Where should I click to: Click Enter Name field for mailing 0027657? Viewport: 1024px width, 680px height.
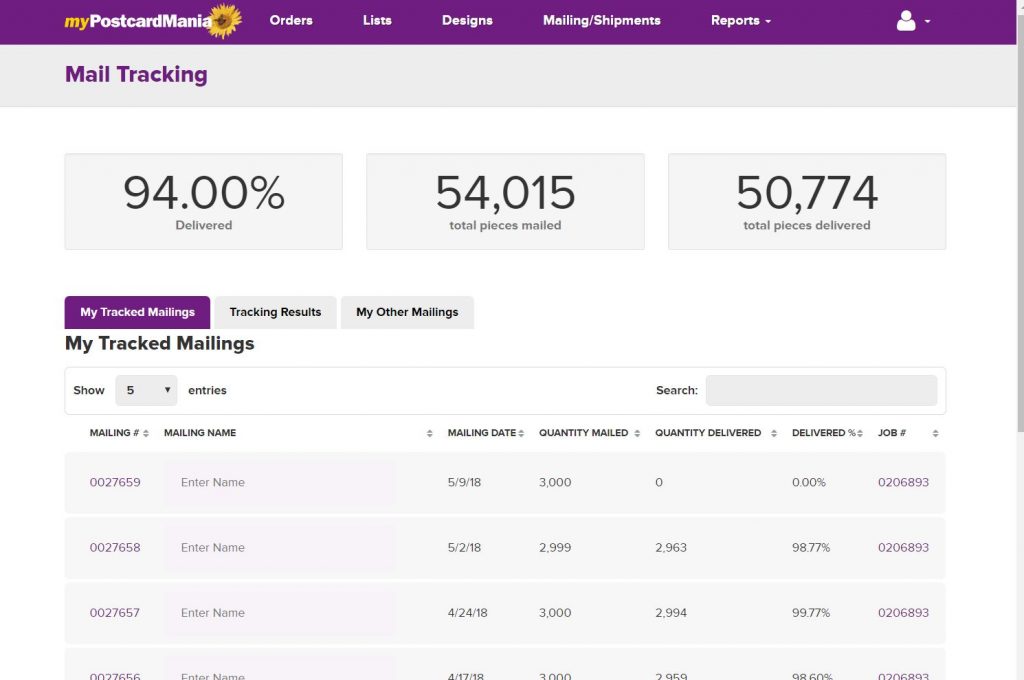pos(279,613)
